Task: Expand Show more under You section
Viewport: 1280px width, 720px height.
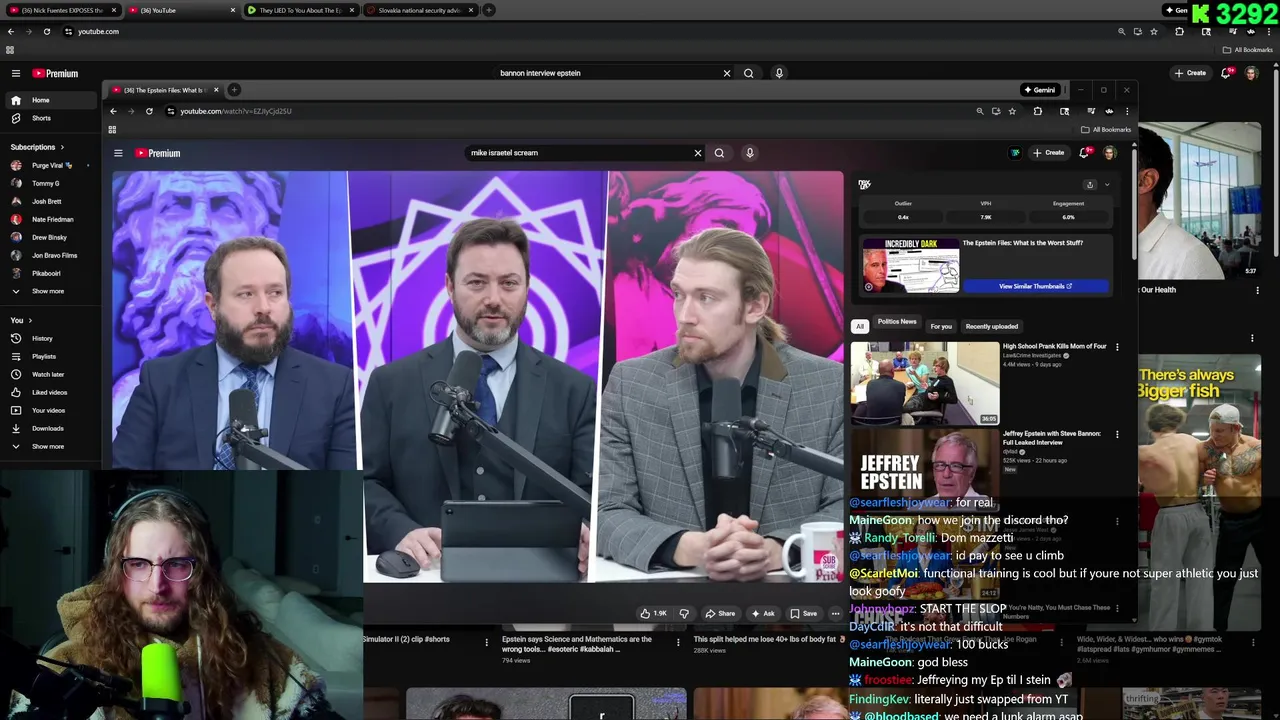Action: pos(50,446)
